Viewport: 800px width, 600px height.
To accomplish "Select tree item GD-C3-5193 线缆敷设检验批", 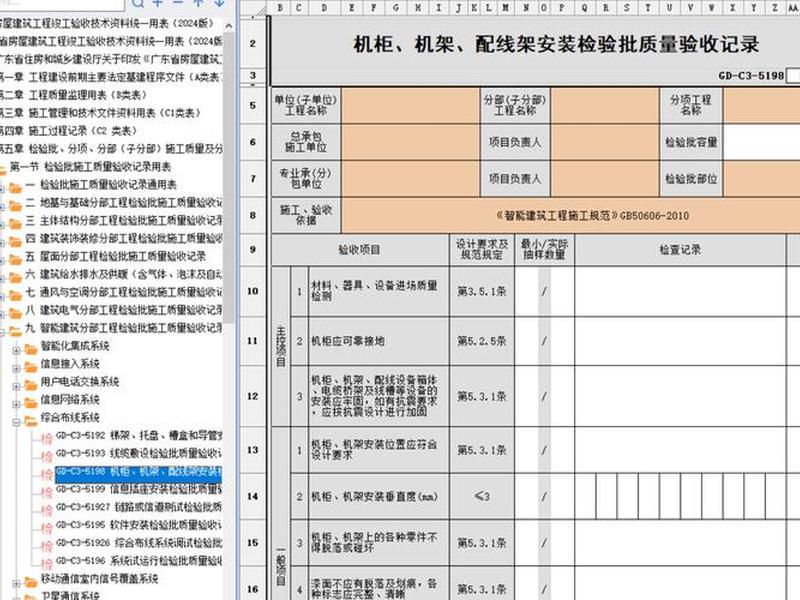I will (x=139, y=453).
